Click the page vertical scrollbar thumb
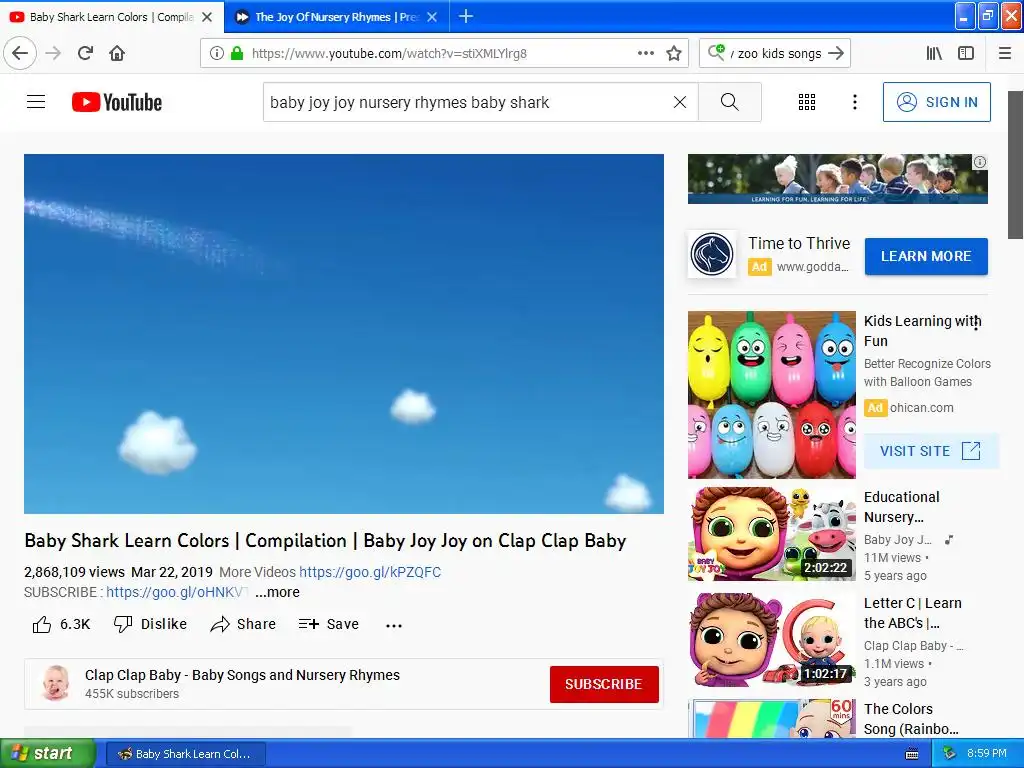 coord(1016,165)
